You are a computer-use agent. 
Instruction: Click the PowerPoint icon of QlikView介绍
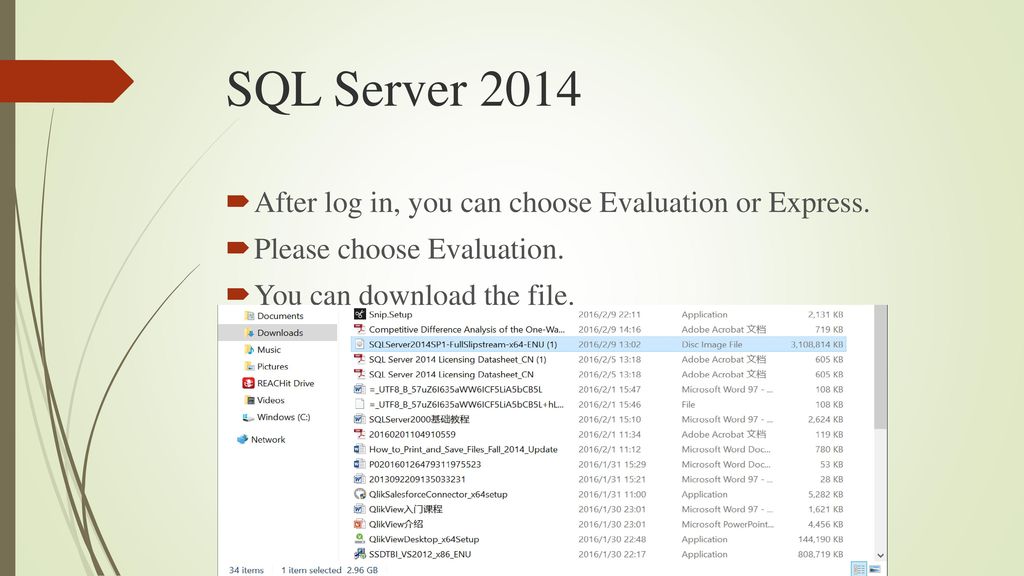click(359, 524)
